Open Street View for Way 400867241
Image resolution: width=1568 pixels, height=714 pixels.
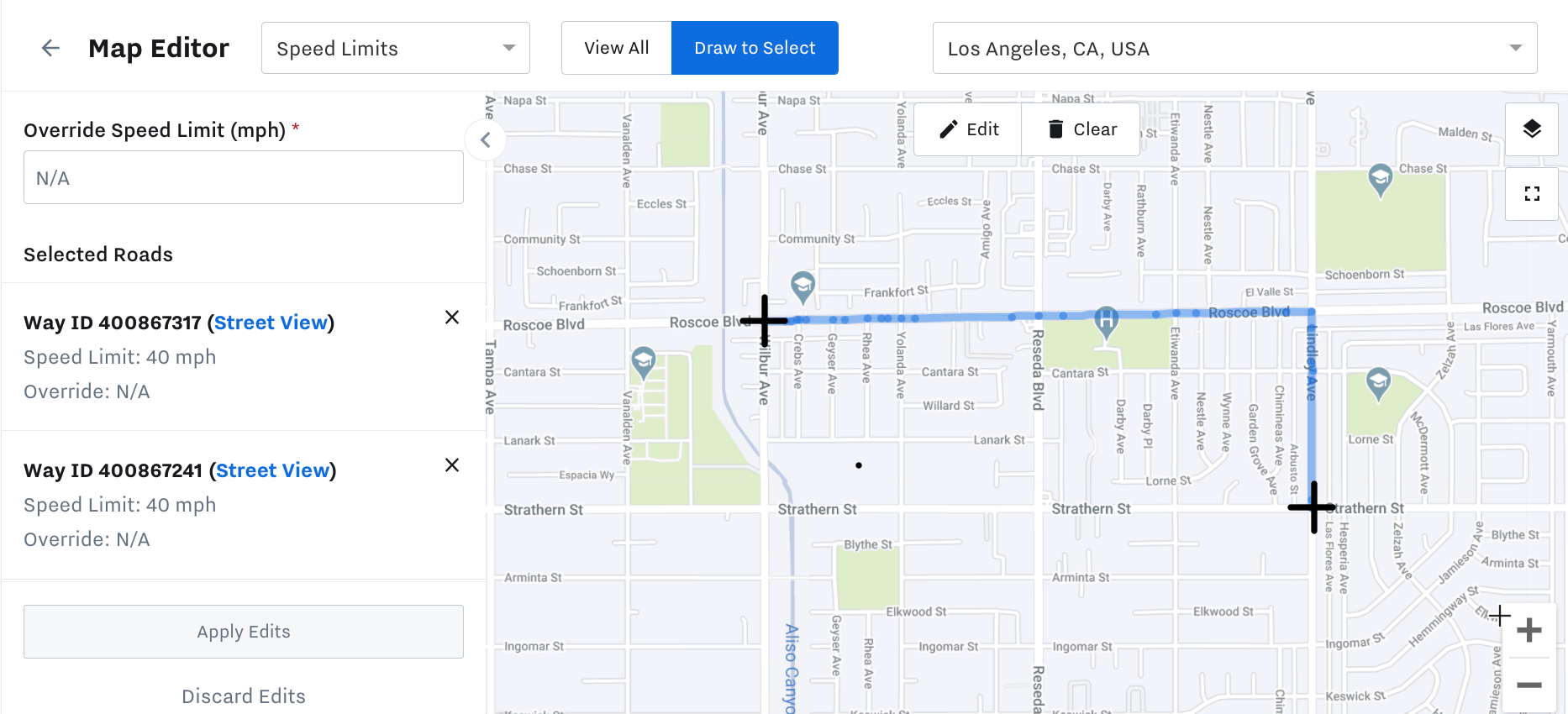tap(272, 470)
